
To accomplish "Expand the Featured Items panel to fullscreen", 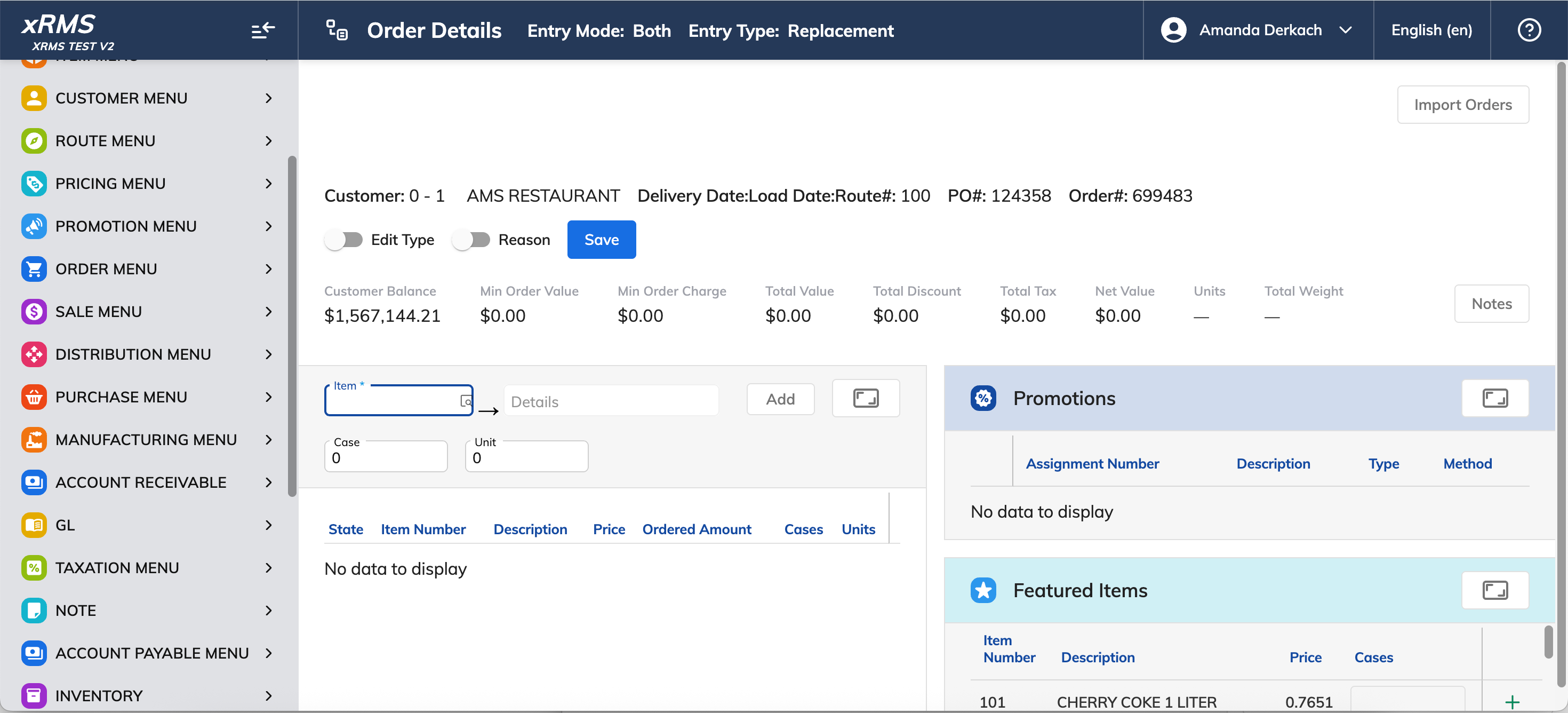I will (x=1494, y=590).
